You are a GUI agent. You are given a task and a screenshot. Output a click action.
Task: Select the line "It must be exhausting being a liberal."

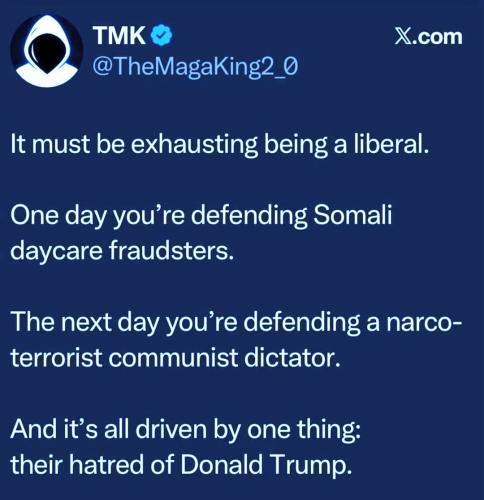tap(219, 145)
